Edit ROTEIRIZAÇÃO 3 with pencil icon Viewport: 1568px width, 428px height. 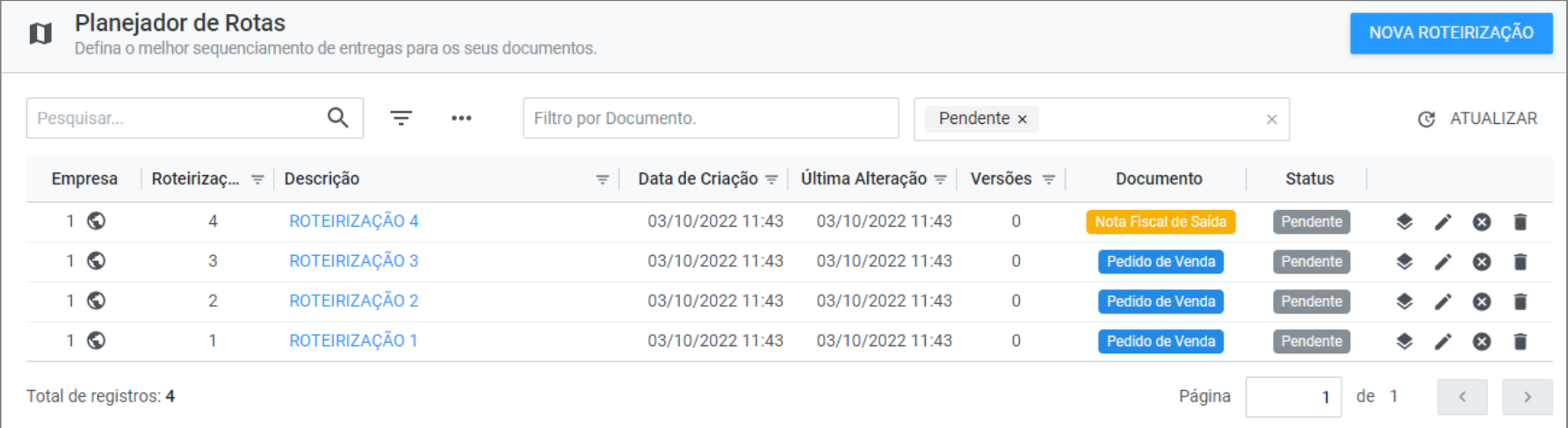coord(1443,262)
